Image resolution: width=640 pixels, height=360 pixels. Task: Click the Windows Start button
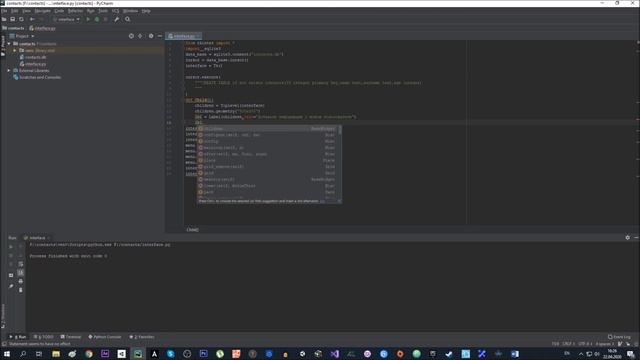tap(7, 354)
